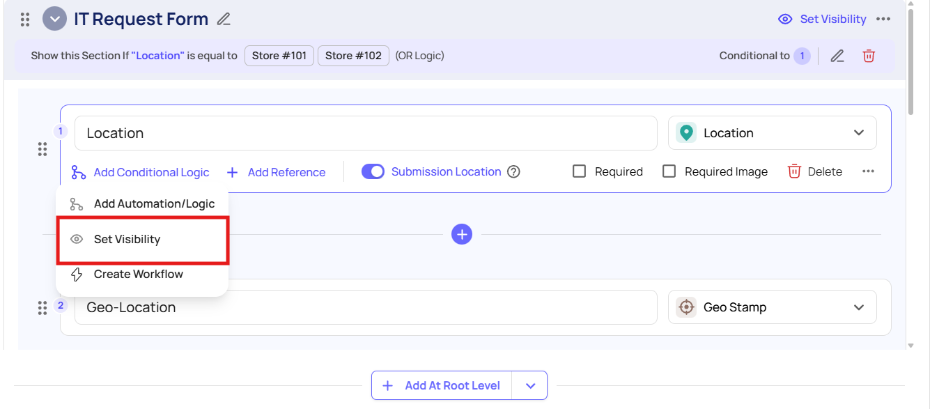
Task: Enable the Required Image checkbox
Action: (669, 172)
